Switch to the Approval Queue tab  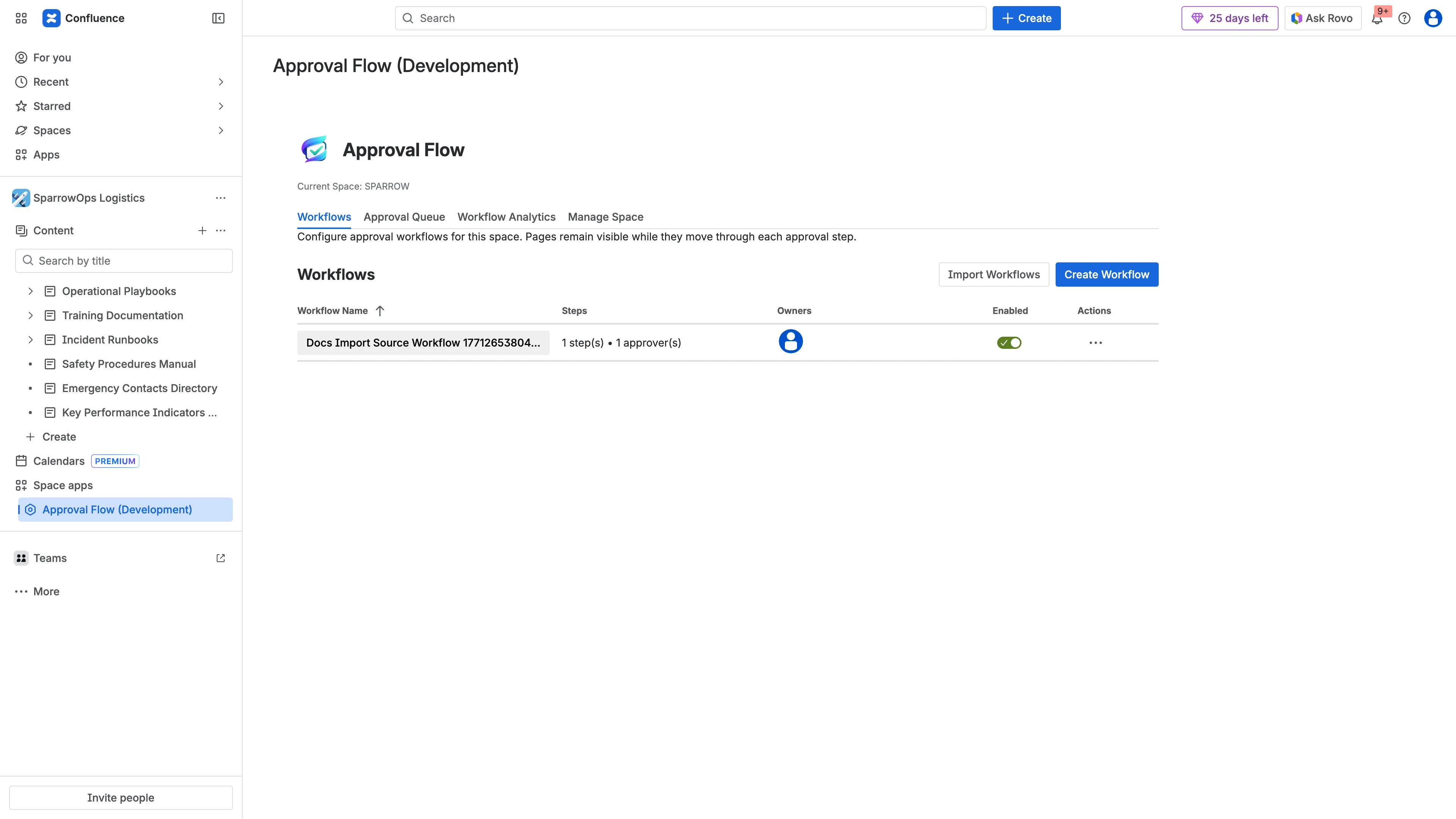[x=403, y=217]
